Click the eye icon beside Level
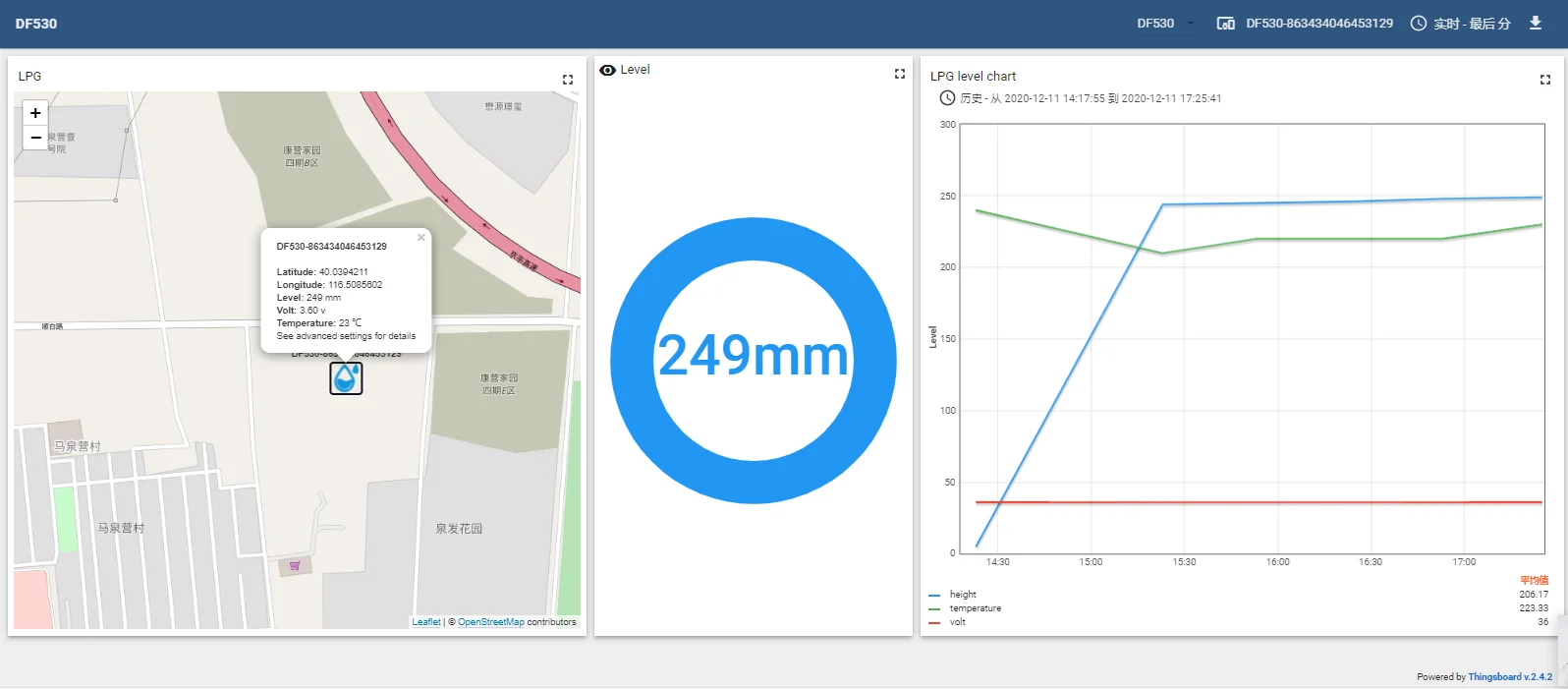This screenshot has height=689, width=1568. point(607,70)
